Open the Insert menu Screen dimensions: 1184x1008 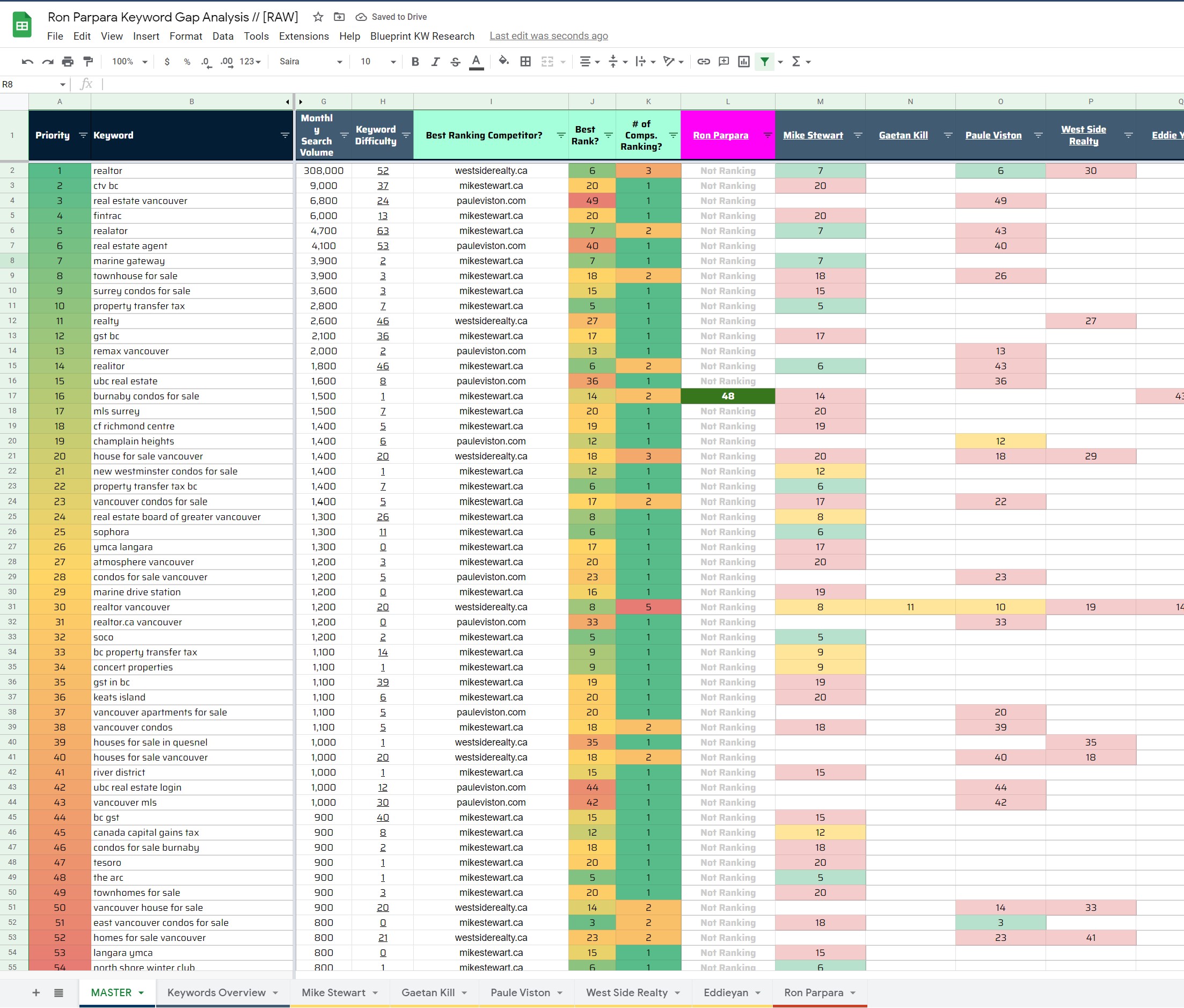[147, 36]
